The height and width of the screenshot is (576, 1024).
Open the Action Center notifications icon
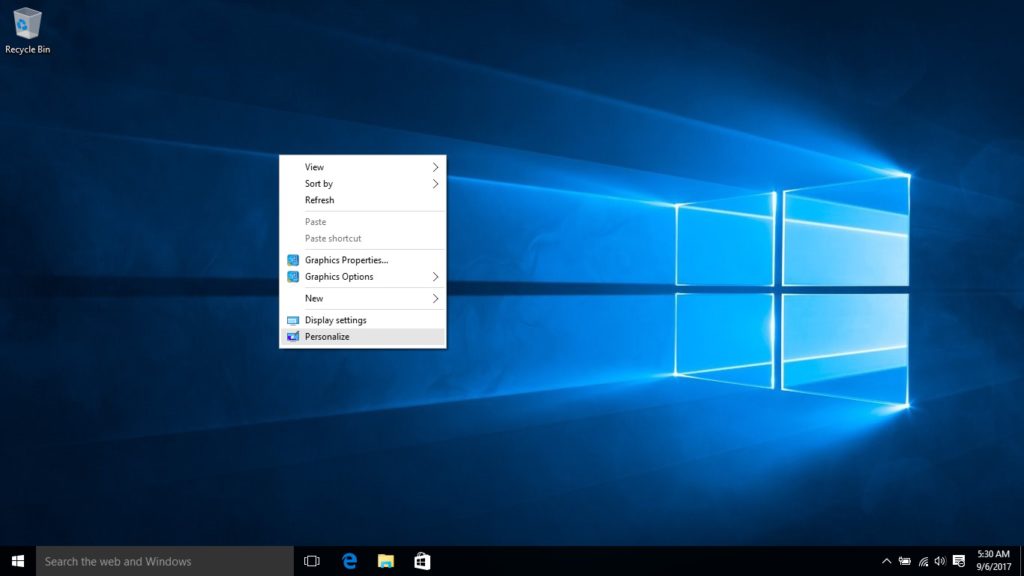tap(959, 561)
